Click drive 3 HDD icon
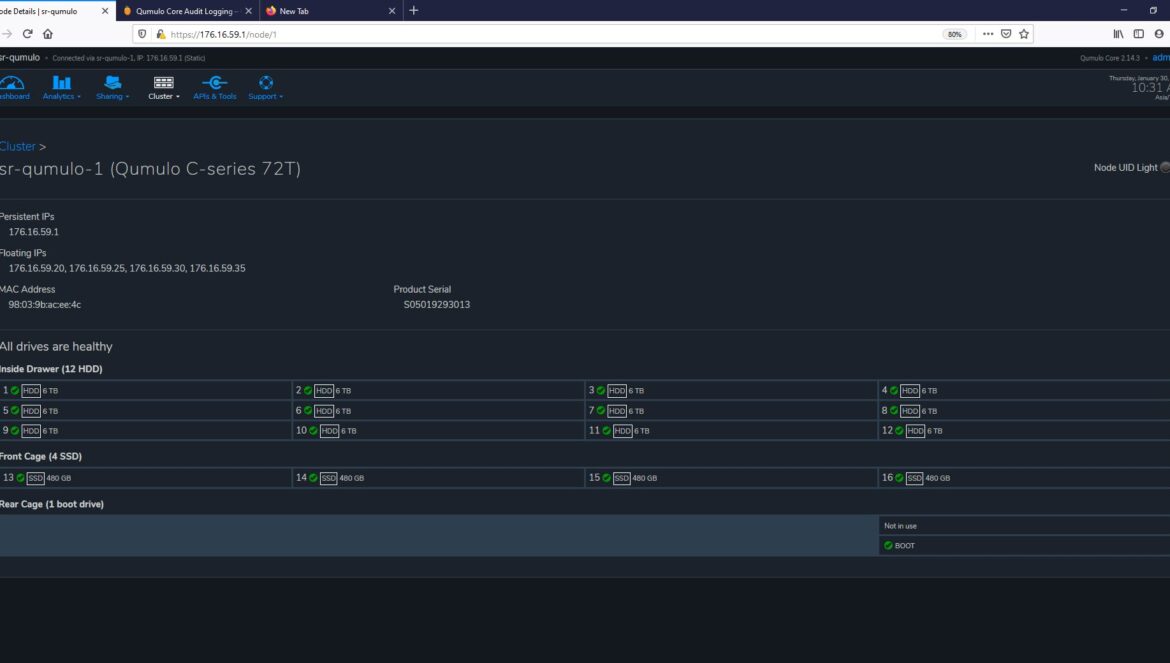Screen dimensions: 1170x663 pyautogui.click(x=617, y=391)
